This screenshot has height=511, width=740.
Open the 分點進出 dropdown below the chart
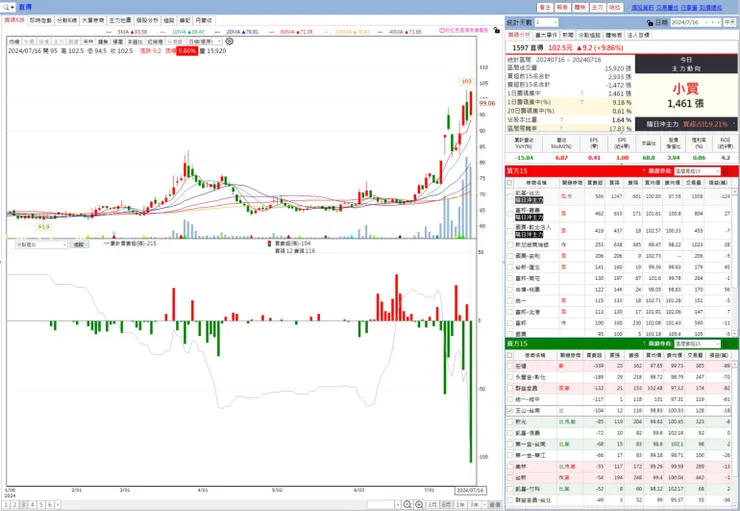[41, 244]
